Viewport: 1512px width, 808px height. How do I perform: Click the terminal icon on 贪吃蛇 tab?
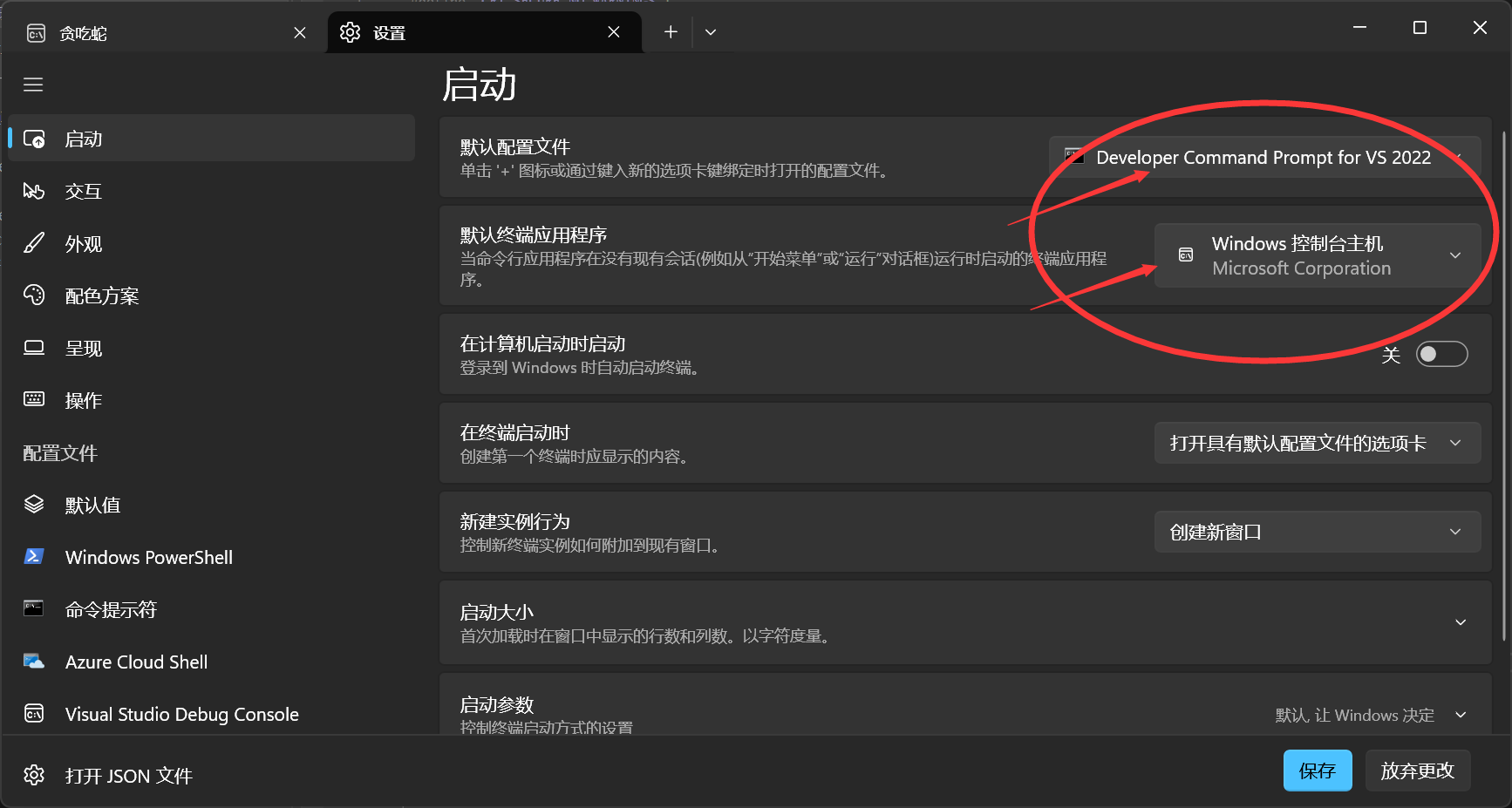36,33
